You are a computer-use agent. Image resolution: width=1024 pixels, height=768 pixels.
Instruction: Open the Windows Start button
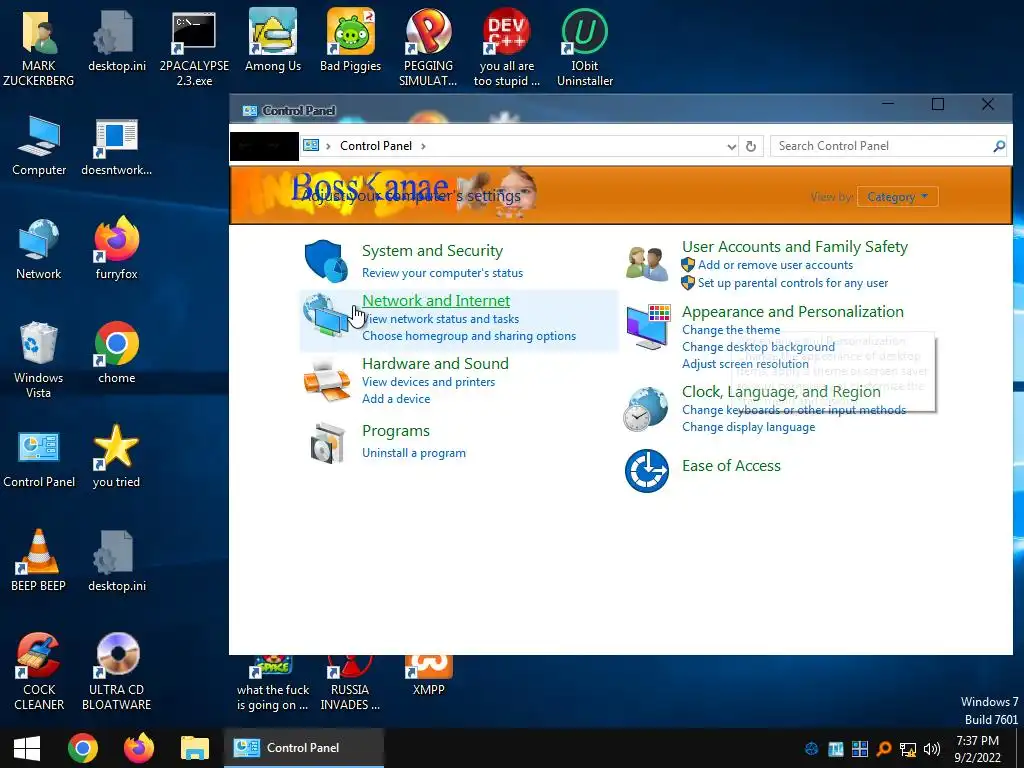pos(27,748)
